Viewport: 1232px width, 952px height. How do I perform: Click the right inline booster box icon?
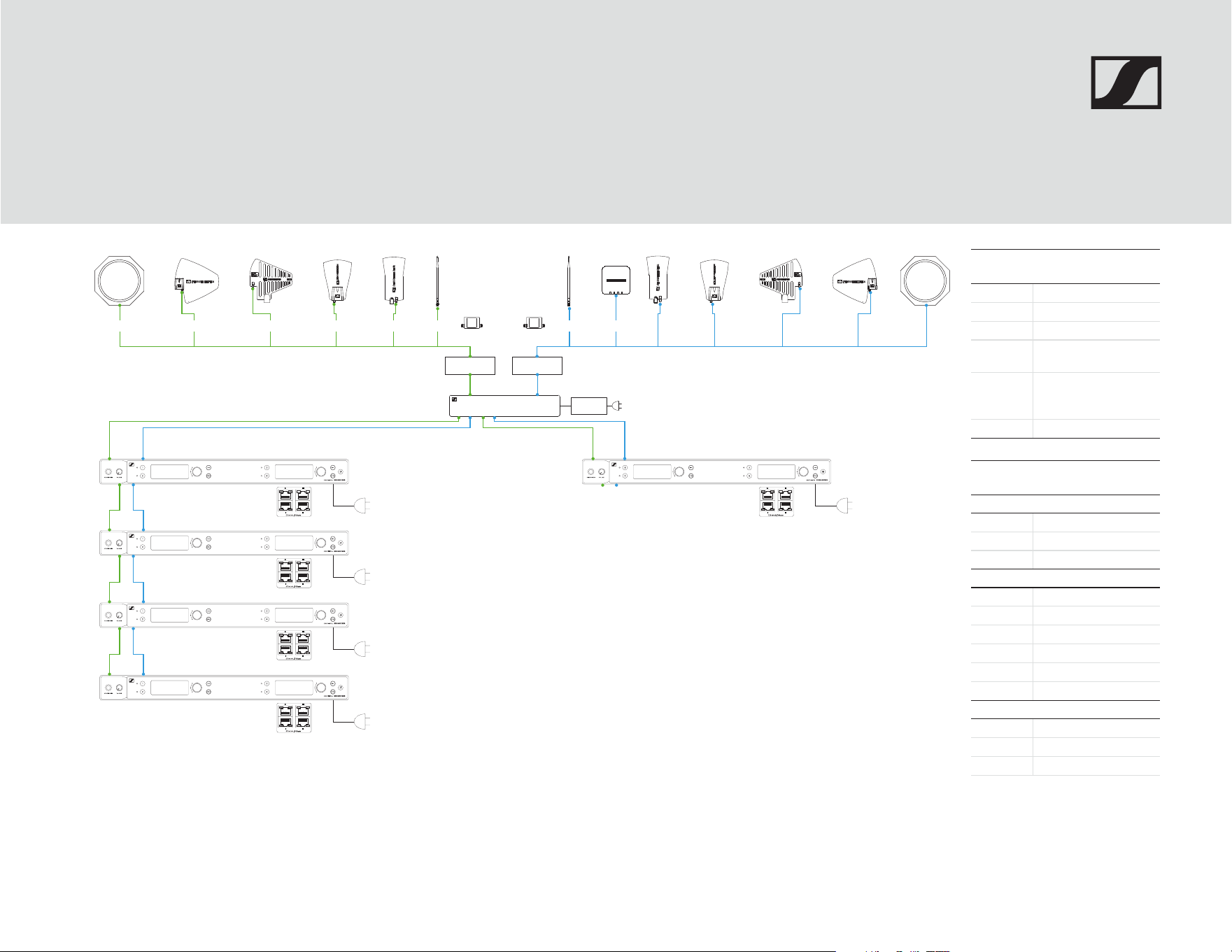pos(536,323)
